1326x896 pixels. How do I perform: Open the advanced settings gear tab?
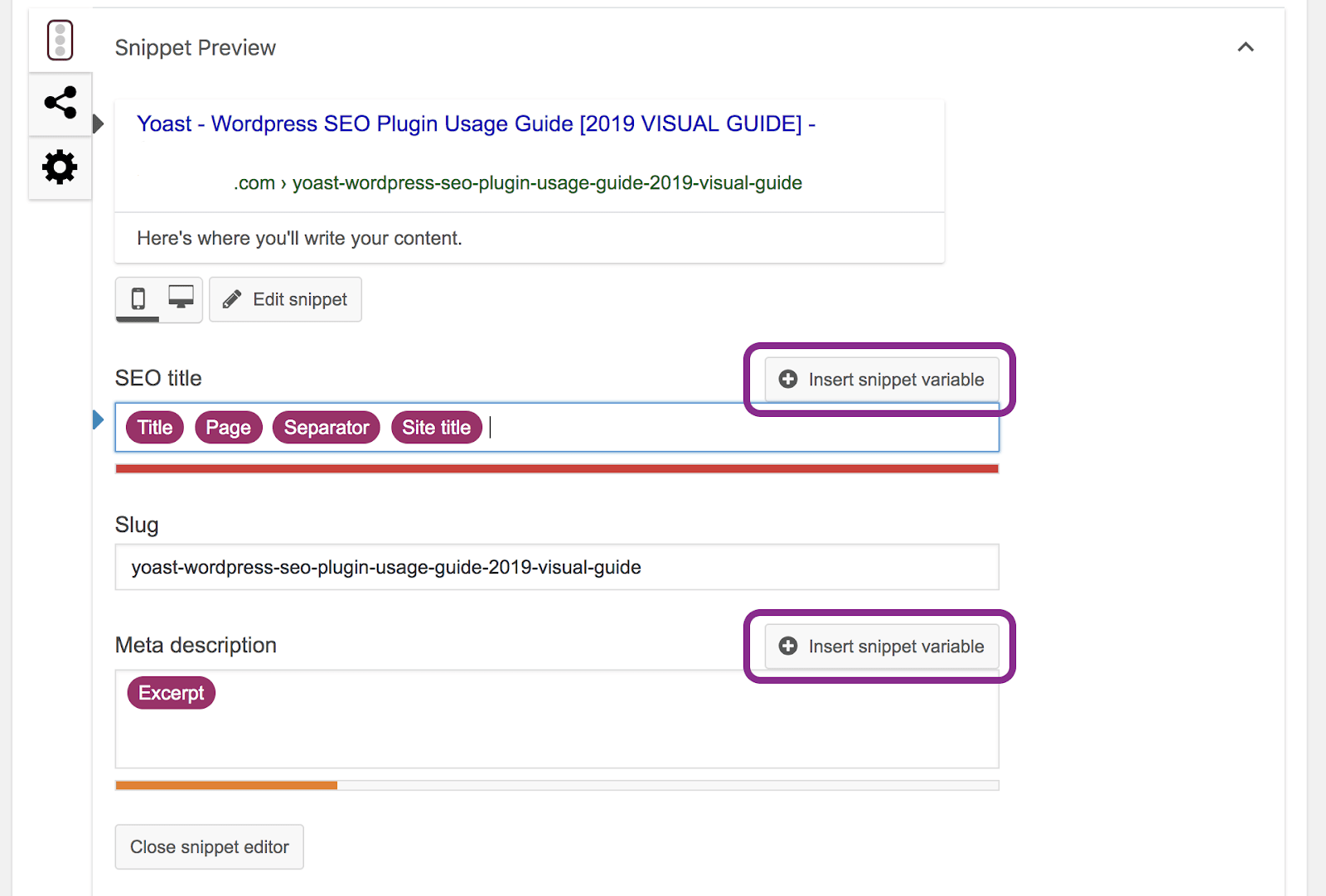pyautogui.click(x=60, y=167)
